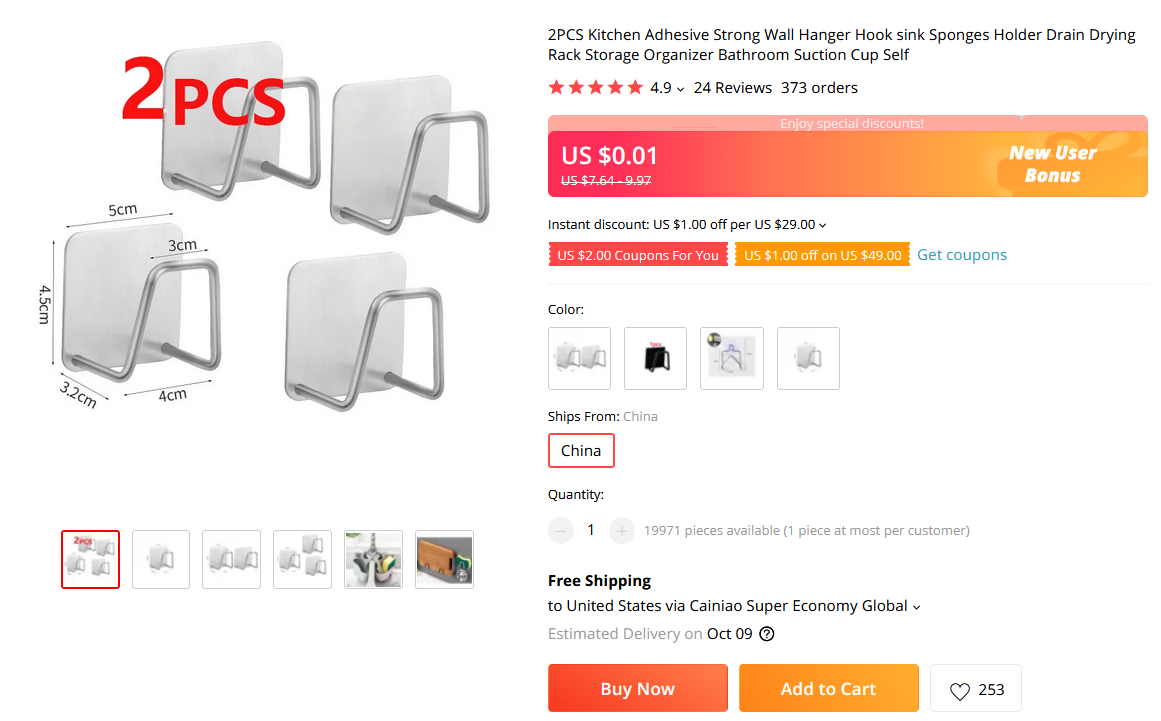The height and width of the screenshot is (721, 1161).
Task: Click the Get coupons link
Action: click(962, 255)
